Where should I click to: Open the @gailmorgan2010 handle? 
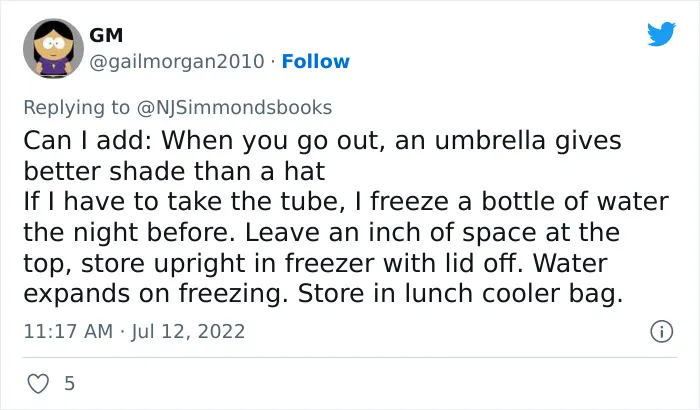tap(177, 61)
